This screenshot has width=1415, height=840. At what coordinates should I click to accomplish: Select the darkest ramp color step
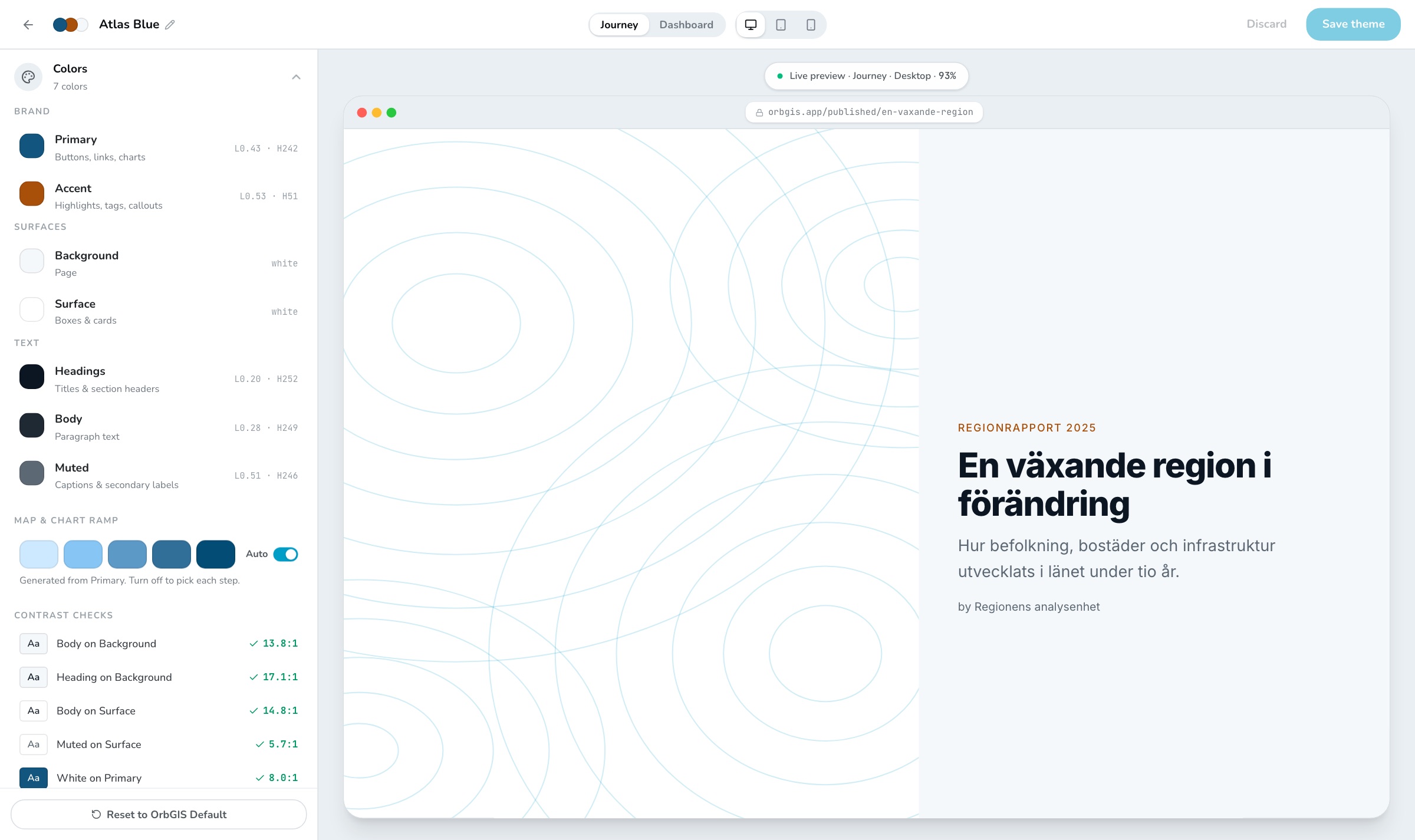pyautogui.click(x=216, y=554)
